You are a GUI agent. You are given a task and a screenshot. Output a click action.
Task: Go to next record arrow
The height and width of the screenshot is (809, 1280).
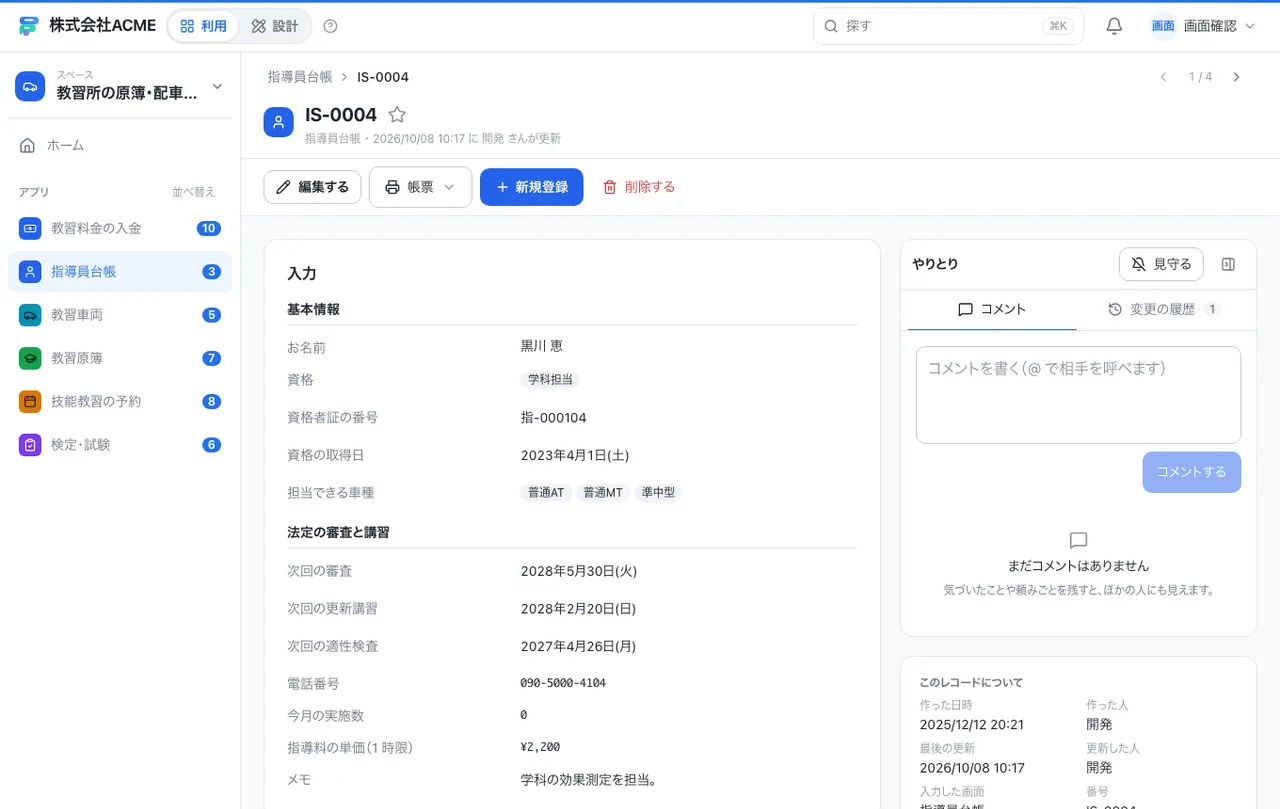coord(1236,77)
